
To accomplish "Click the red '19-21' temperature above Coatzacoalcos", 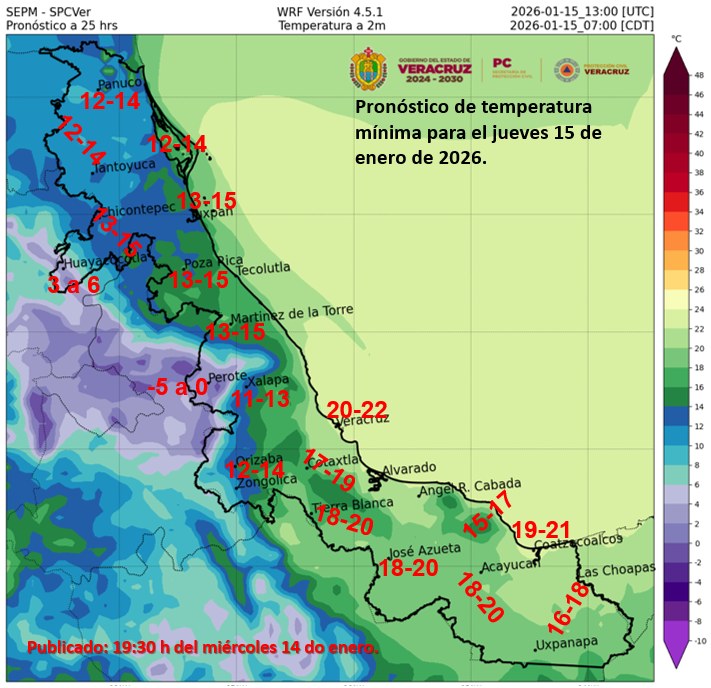I will 541,529.
